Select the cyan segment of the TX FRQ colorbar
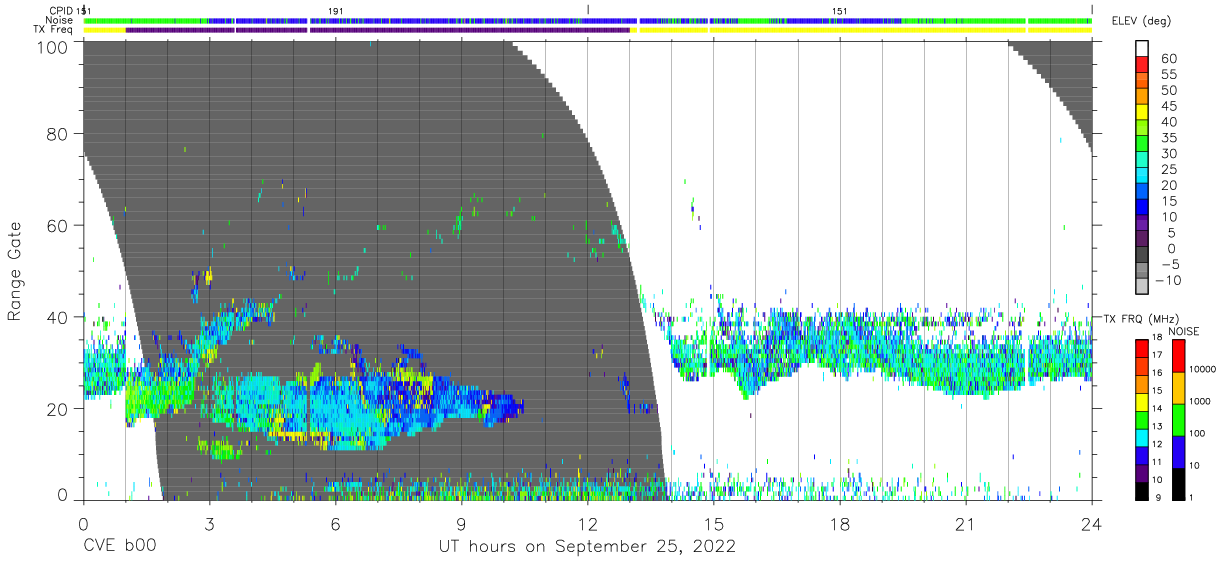Viewport: 1228px width, 567px height. pyautogui.click(x=1141, y=438)
